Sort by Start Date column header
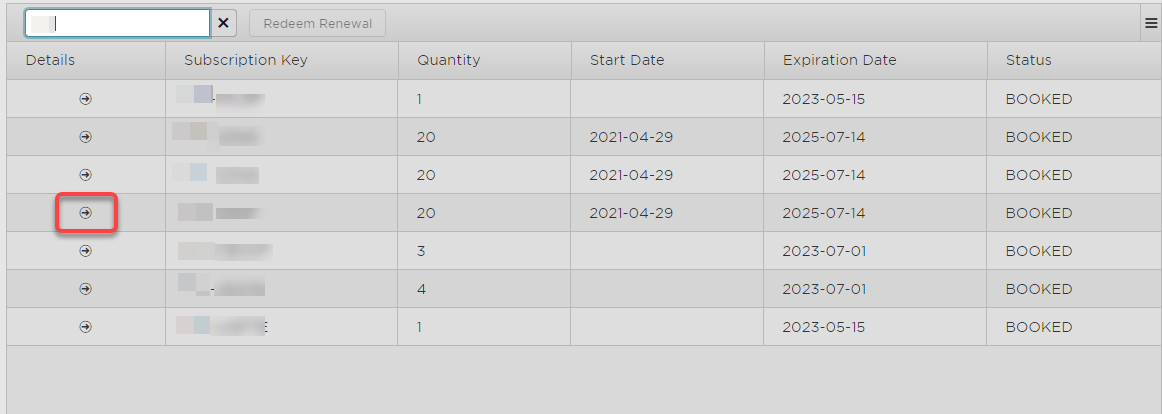The height and width of the screenshot is (414, 1162). pyautogui.click(x=627, y=60)
